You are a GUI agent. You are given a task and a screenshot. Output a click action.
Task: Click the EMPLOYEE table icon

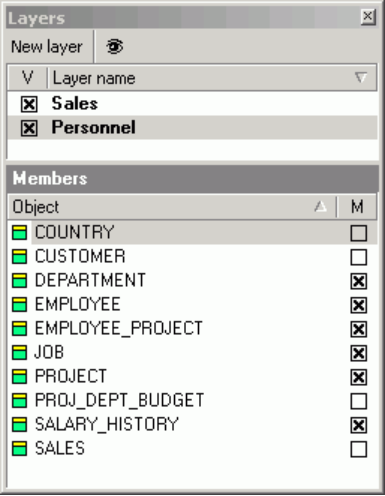(20, 304)
